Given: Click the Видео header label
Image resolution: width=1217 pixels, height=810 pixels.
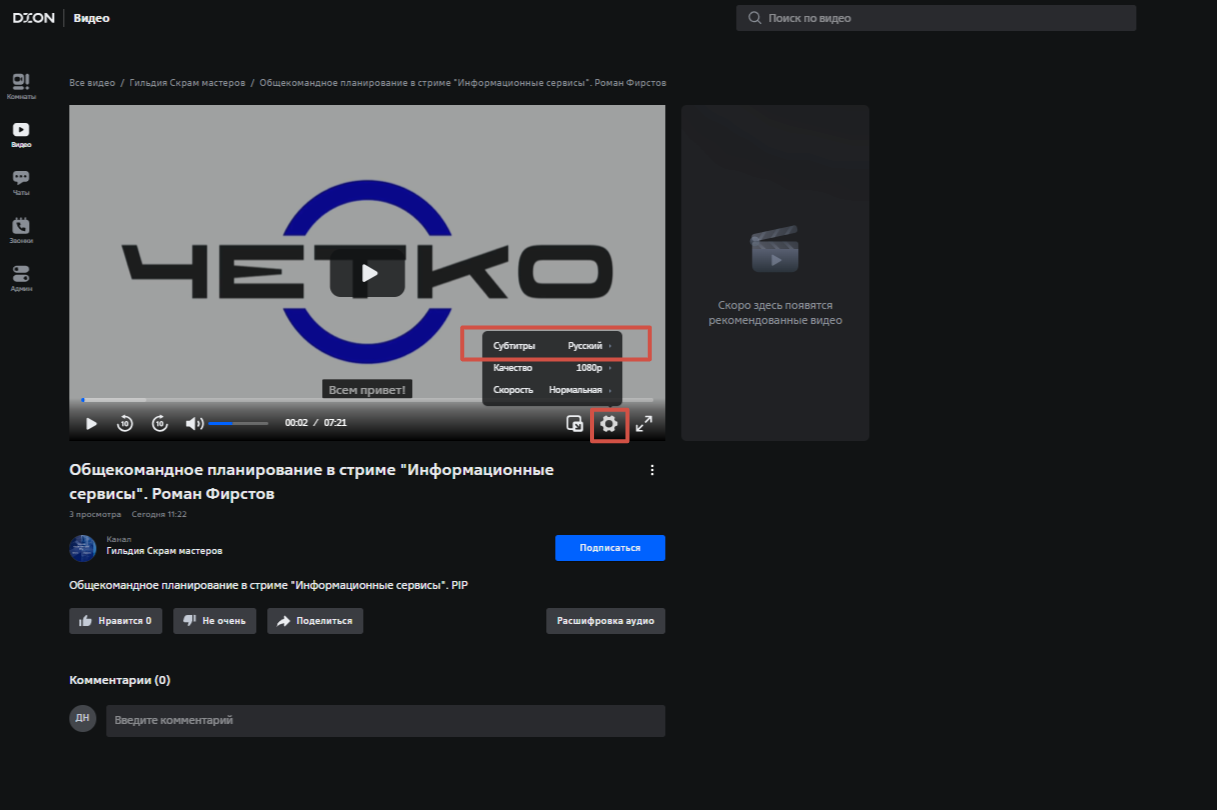Looking at the screenshot, I should [x=92, y=18].
